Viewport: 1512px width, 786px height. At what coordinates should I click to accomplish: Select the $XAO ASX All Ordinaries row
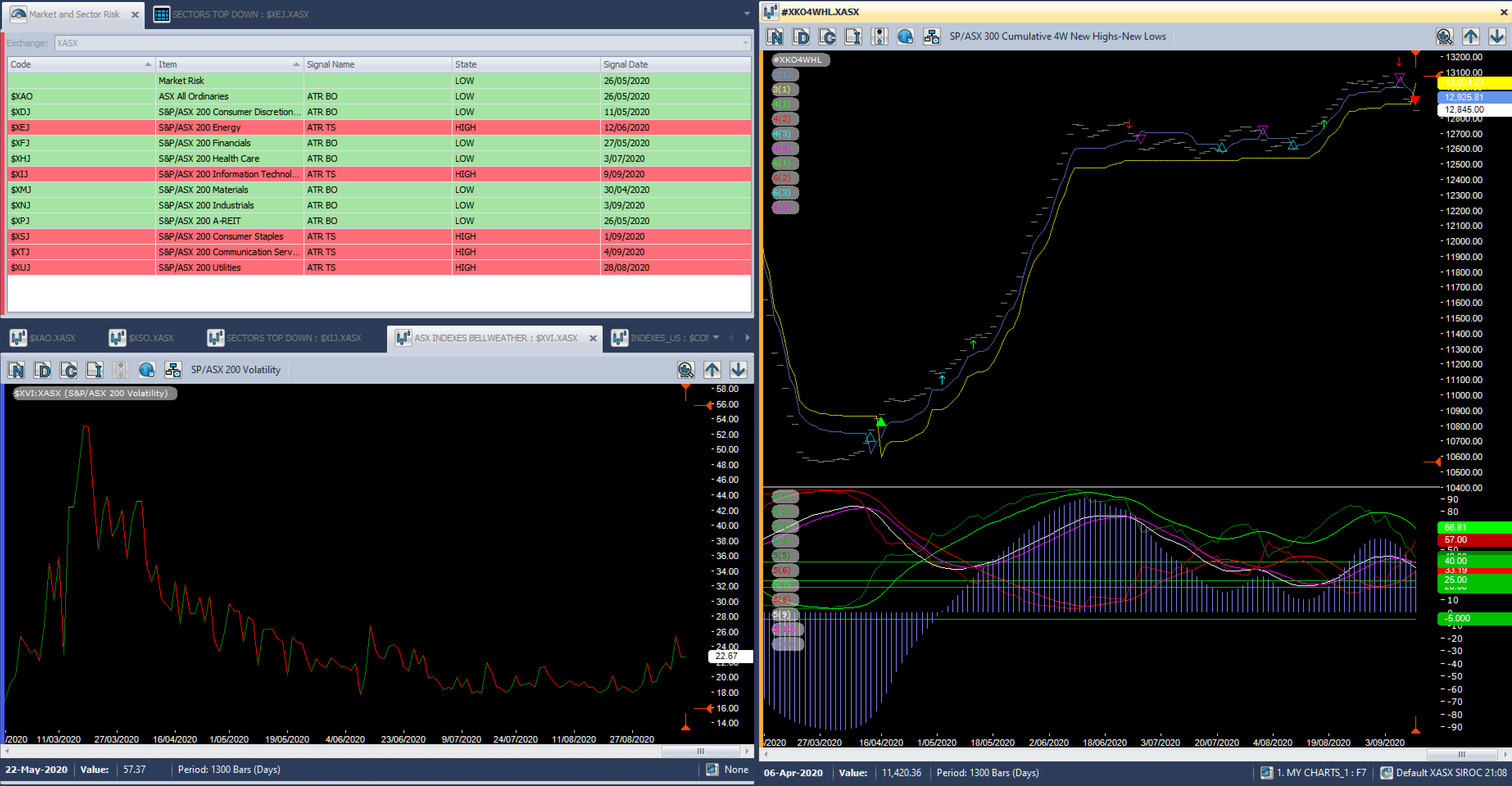(379, 96)
